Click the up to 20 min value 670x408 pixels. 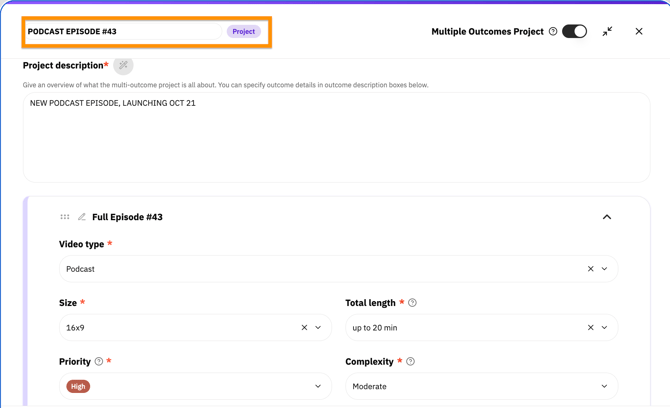[x=375, y=328]
